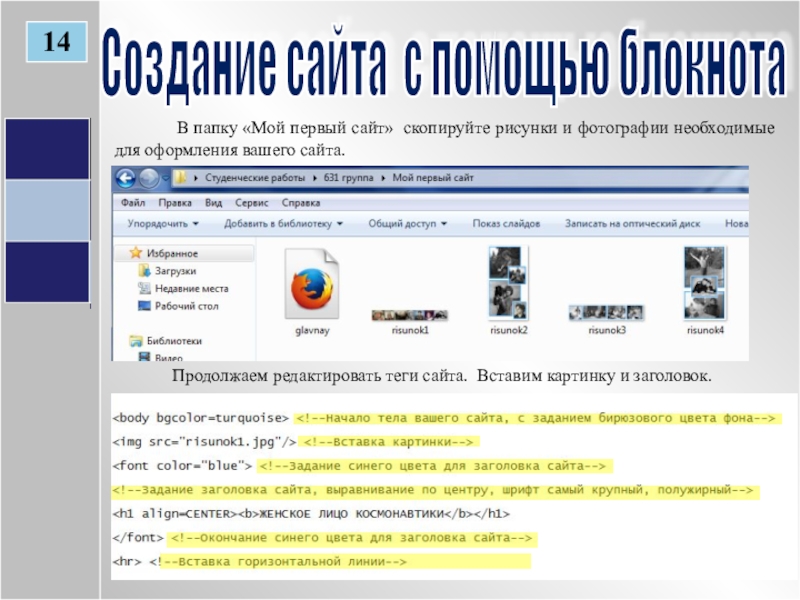Select the risunok3 file name label
This screenshot has width=800, height=600.
[607, 330]
